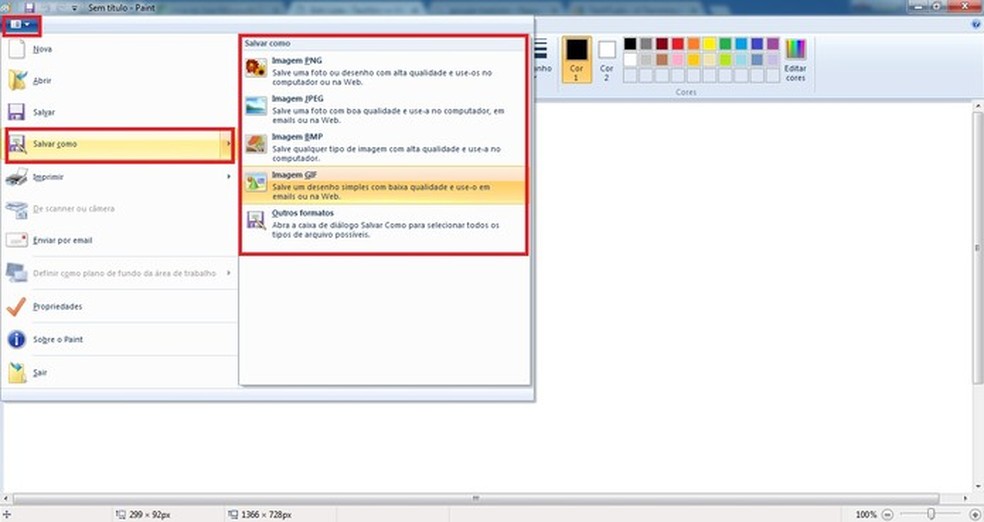Choose Abrir from the file menu

(x=119, y=80)
